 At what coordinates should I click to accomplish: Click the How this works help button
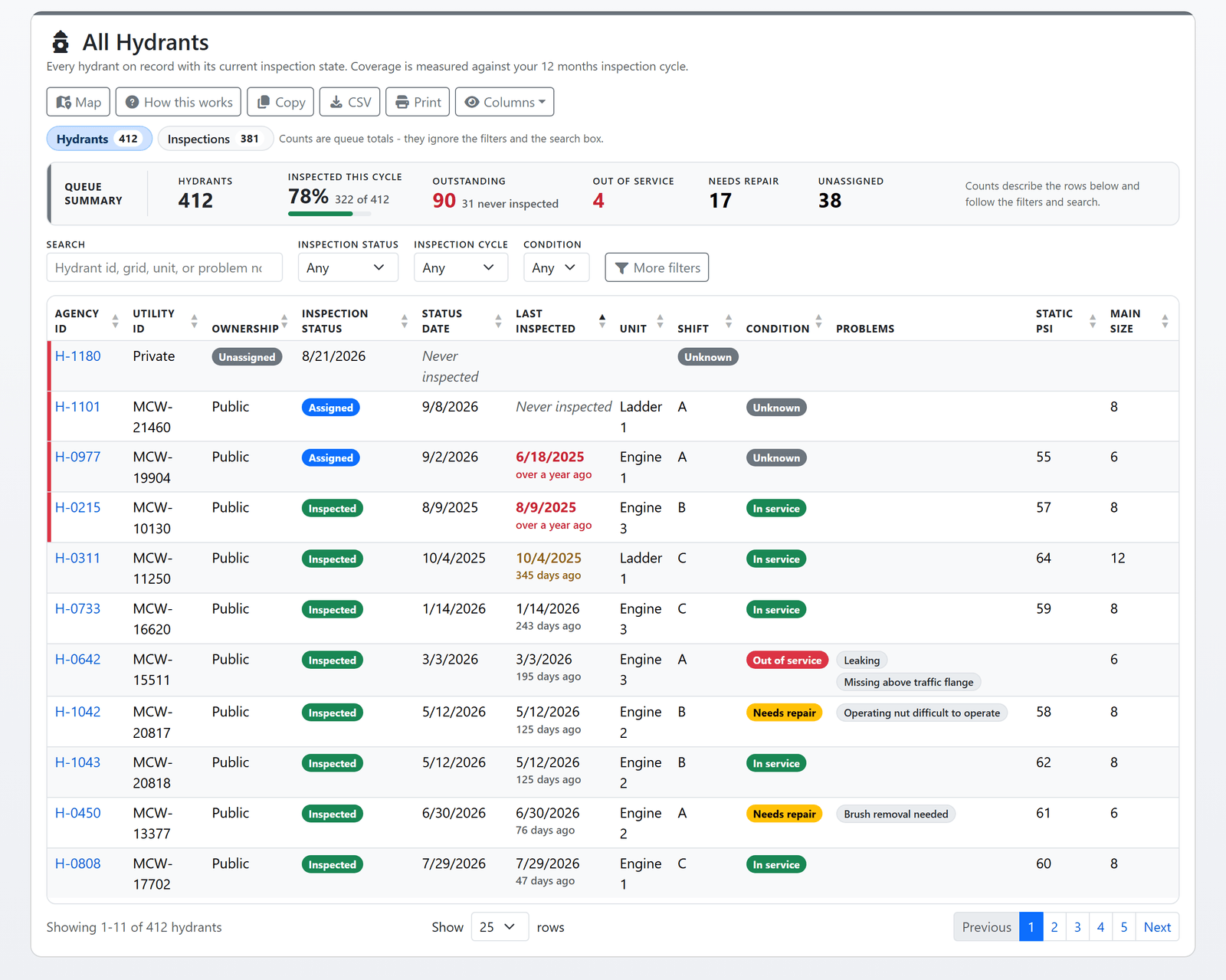pos(179,102)
